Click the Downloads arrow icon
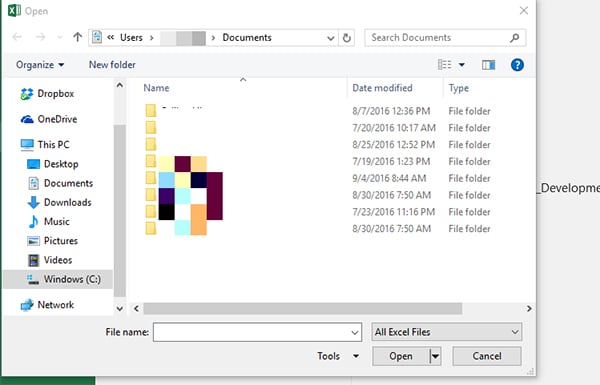Screen dimensions: 600x385 tap(33, 202)
